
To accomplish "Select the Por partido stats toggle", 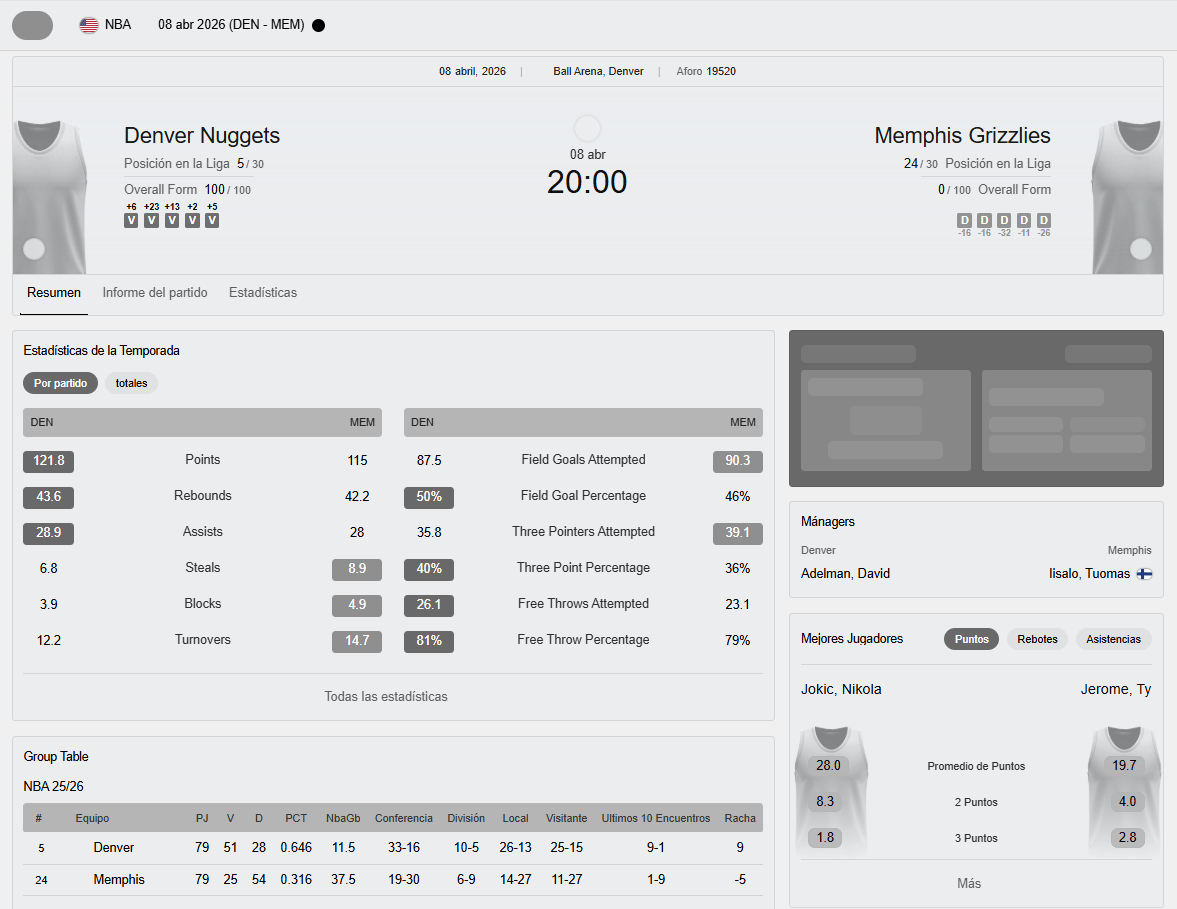I will tap(60, 383).
